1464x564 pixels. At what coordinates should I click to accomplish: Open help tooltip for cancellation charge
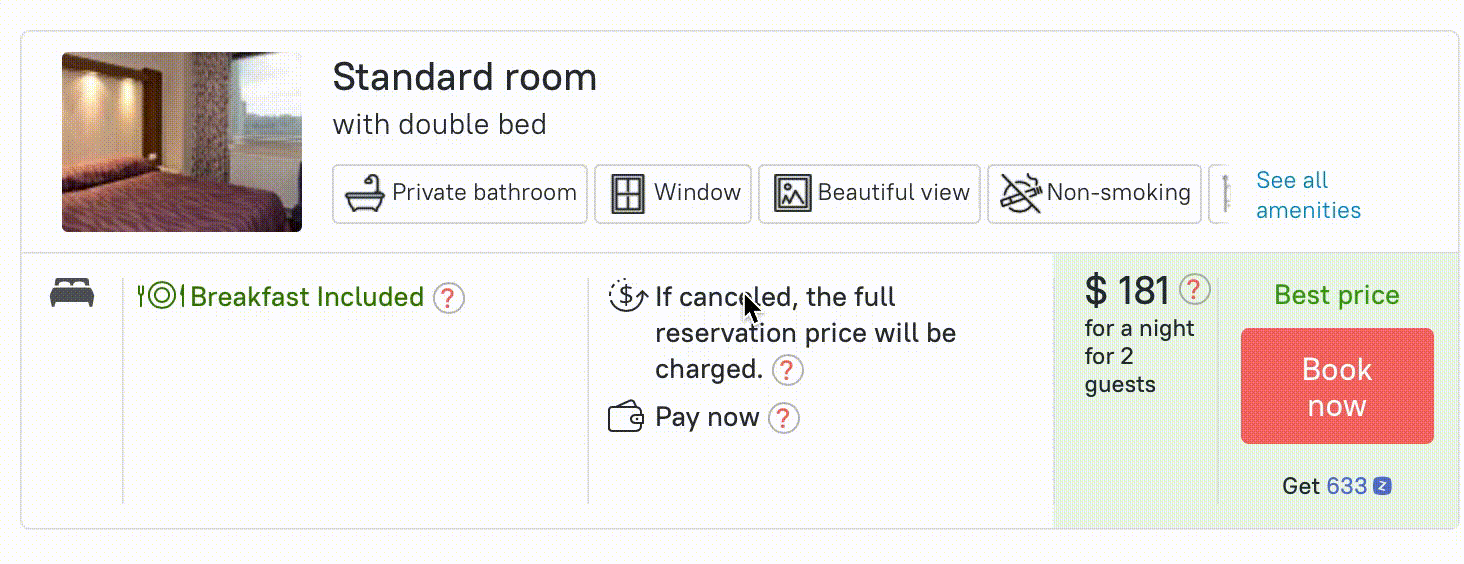coord(787,370)
